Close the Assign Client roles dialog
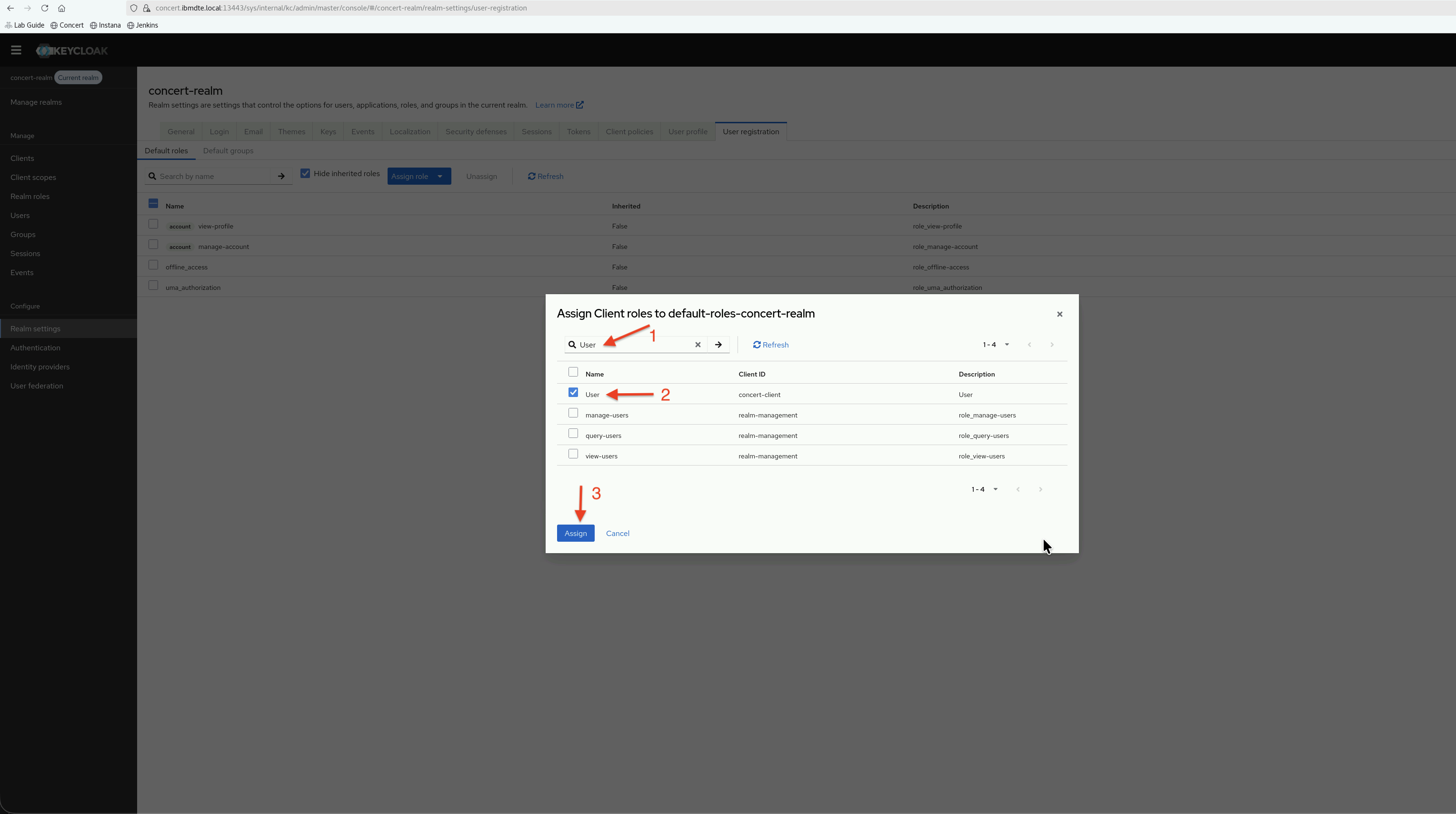This screenshot has height=814, width=1456. click(x=1060, y=314)
